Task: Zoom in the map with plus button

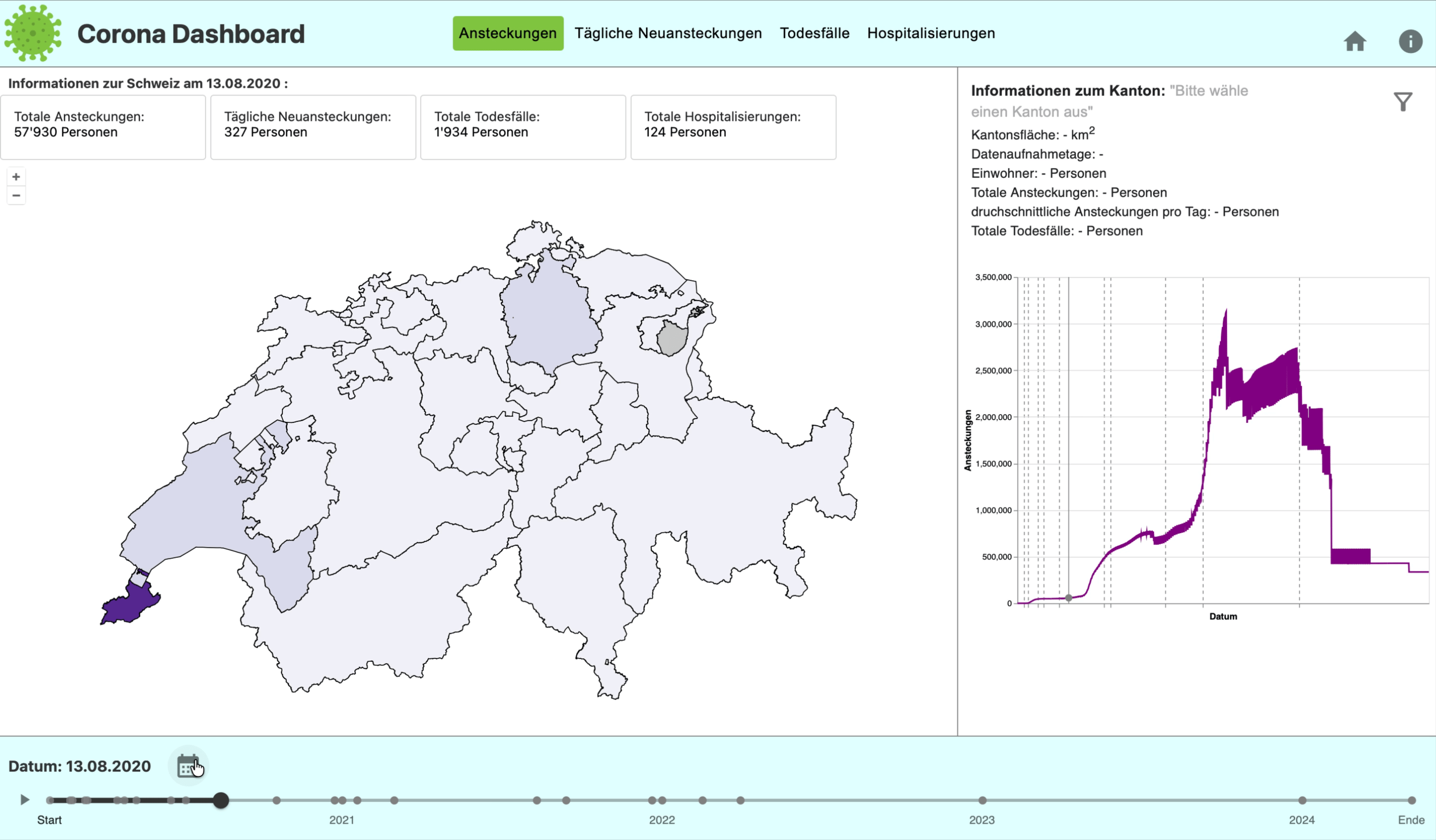Action: point(16,177)
